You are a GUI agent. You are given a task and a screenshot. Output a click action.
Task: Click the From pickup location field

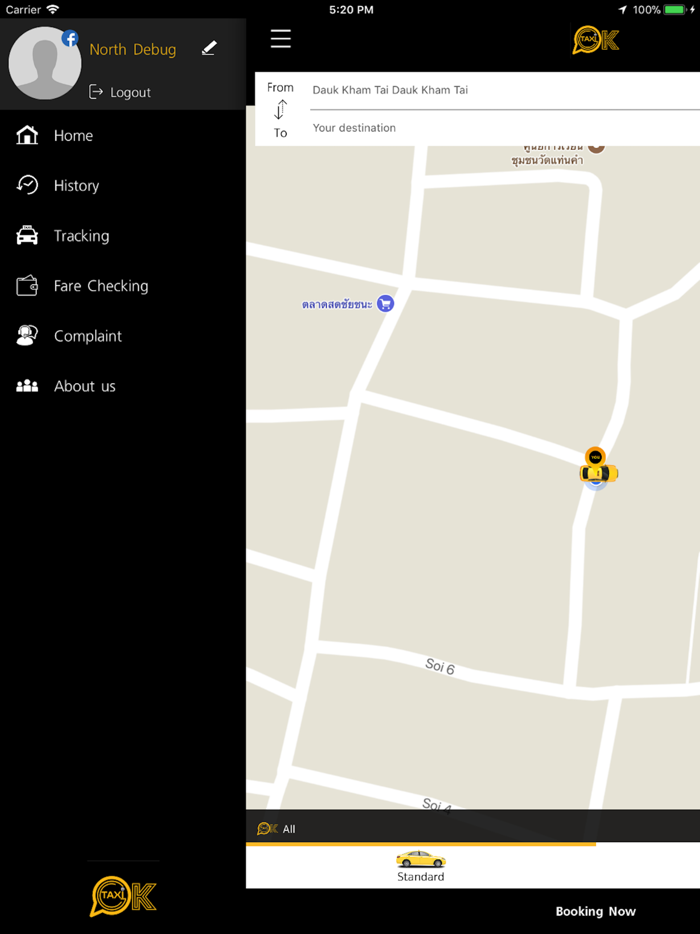[x=500, y=90]
